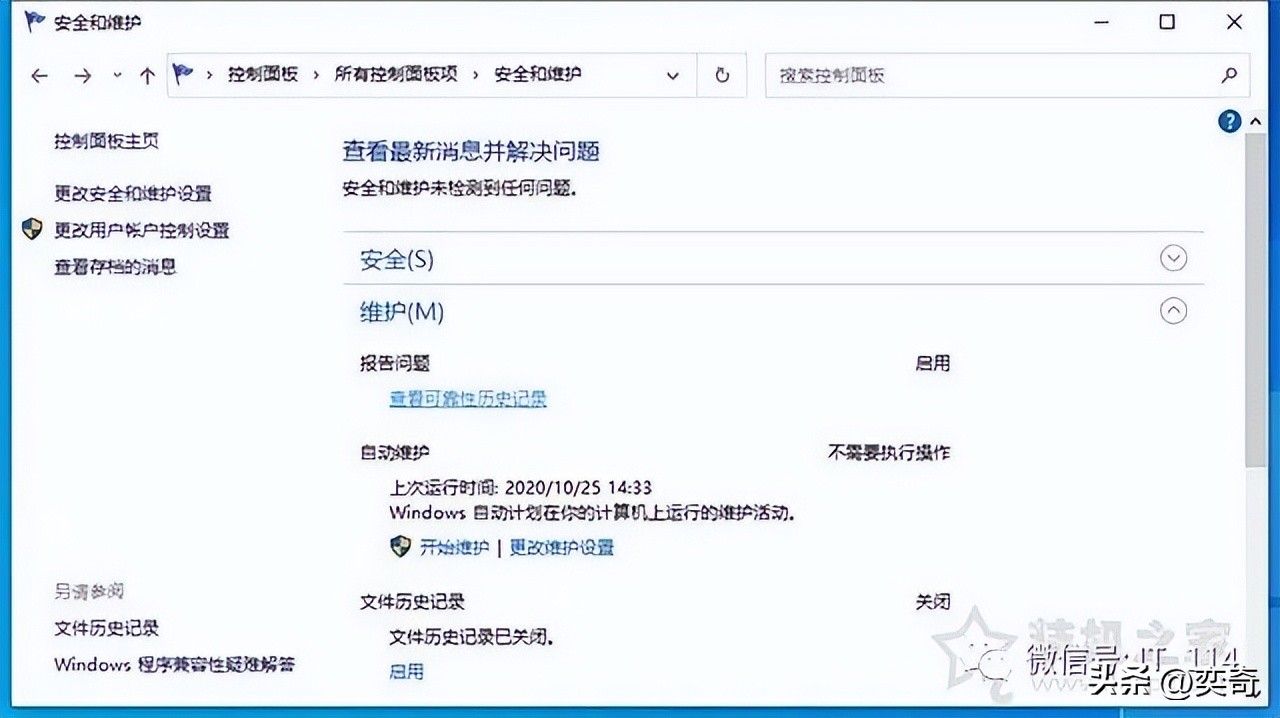
Task: Click the back navigation arrow
Action: pyautogui.click(x=39, y=75)
